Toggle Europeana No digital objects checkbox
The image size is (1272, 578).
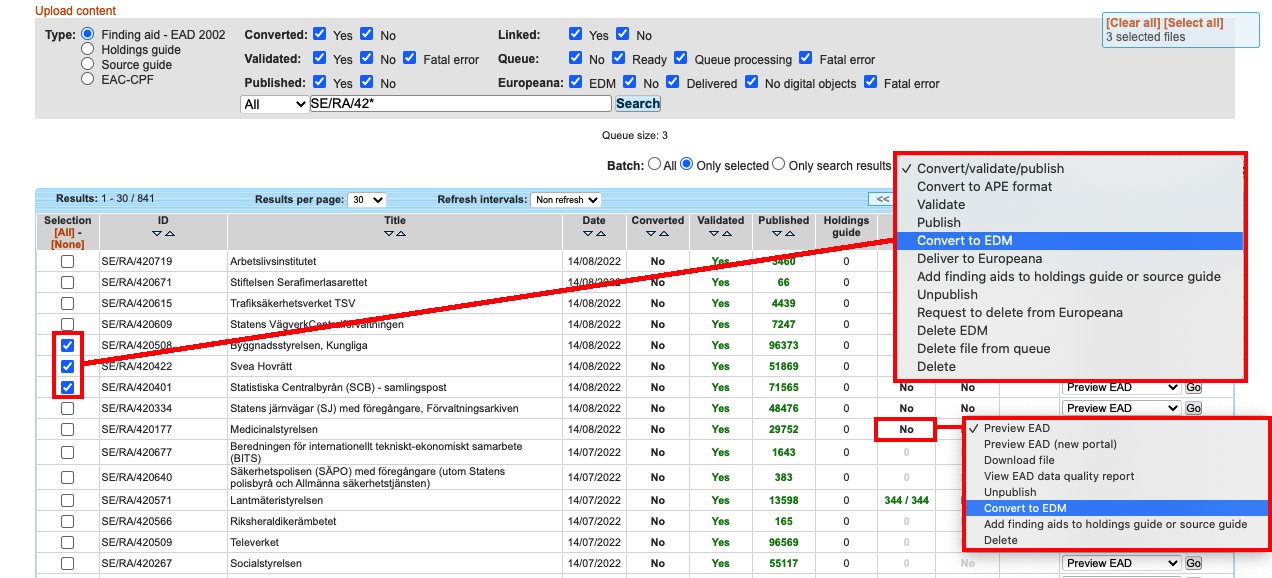(752, 83)
